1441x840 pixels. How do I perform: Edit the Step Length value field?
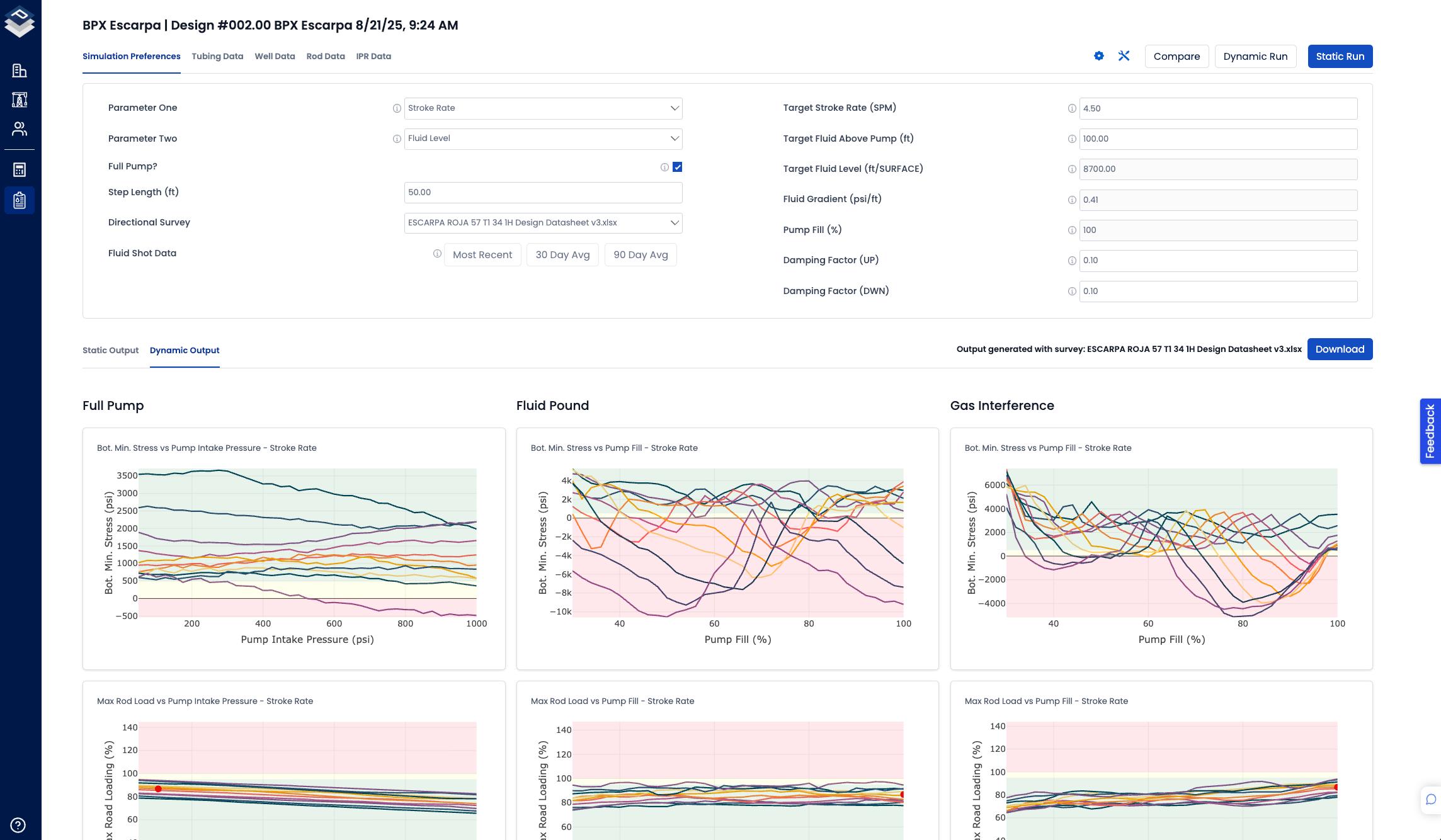coord(543,192)
